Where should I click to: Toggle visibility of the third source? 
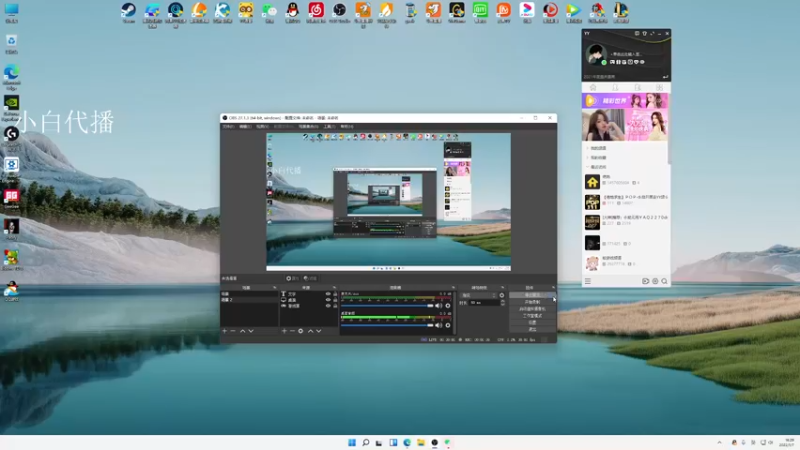coord(328,306)
